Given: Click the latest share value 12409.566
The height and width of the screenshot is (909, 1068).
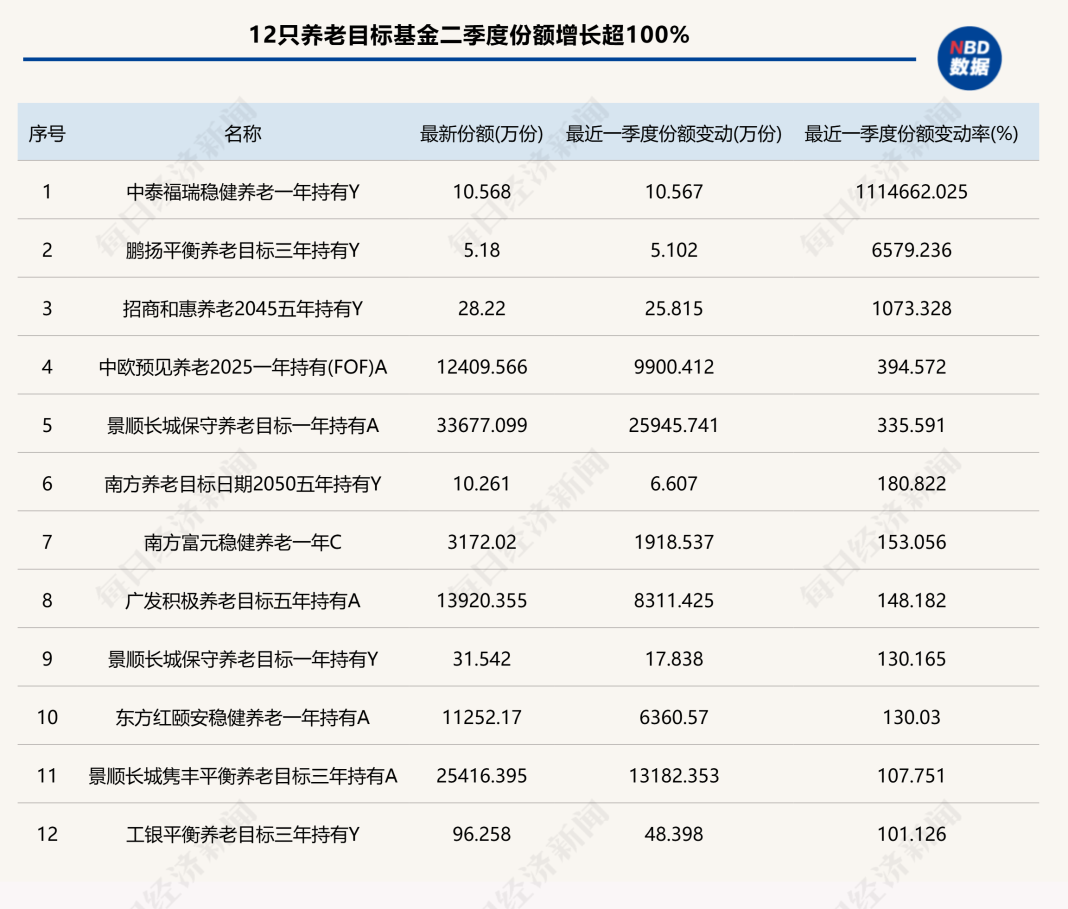Looking at the screenshot, I should (x=482, y=368).
